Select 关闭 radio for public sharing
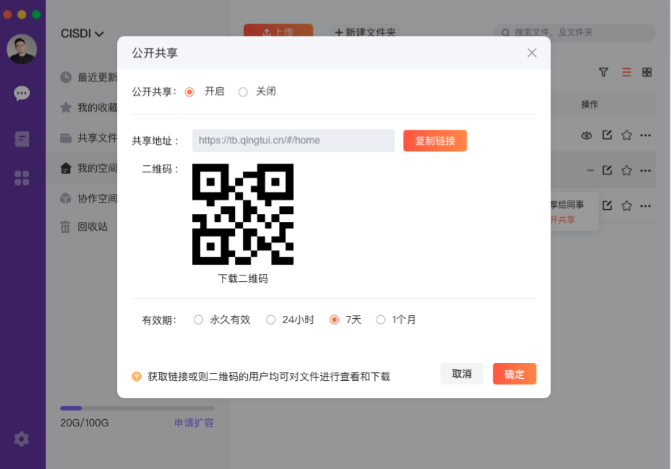The height and width of the screenshot is (469, 671). (243, 92)
